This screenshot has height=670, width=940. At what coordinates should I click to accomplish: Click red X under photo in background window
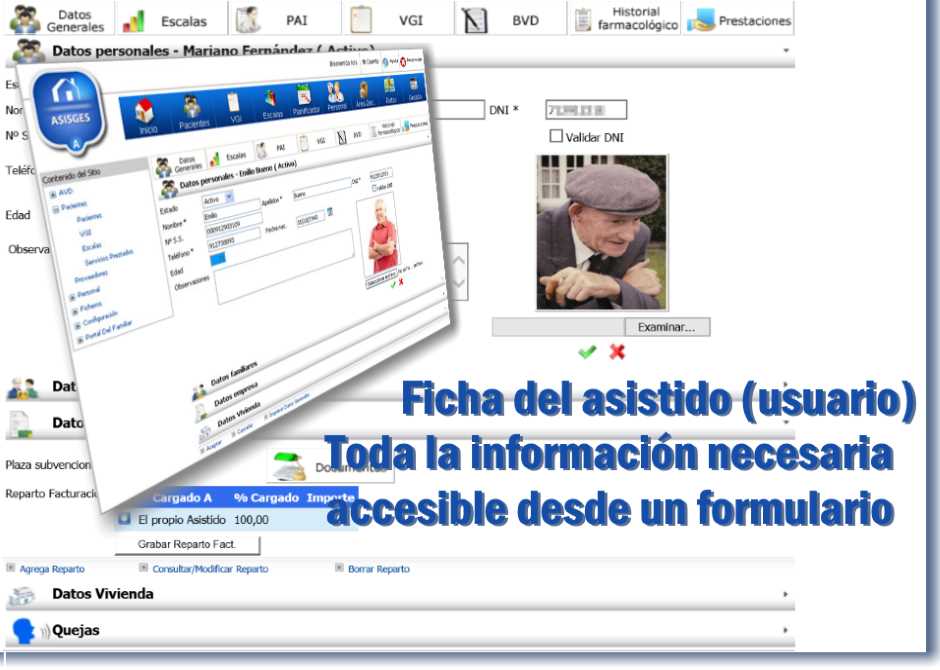click(x=617, y=351)
